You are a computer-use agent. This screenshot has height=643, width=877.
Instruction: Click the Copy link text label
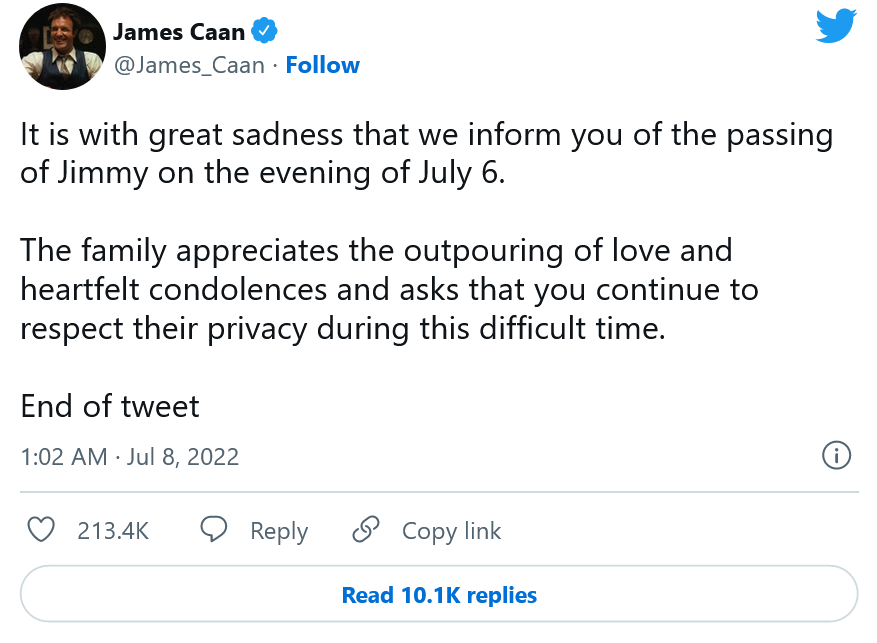pos(451,531)
